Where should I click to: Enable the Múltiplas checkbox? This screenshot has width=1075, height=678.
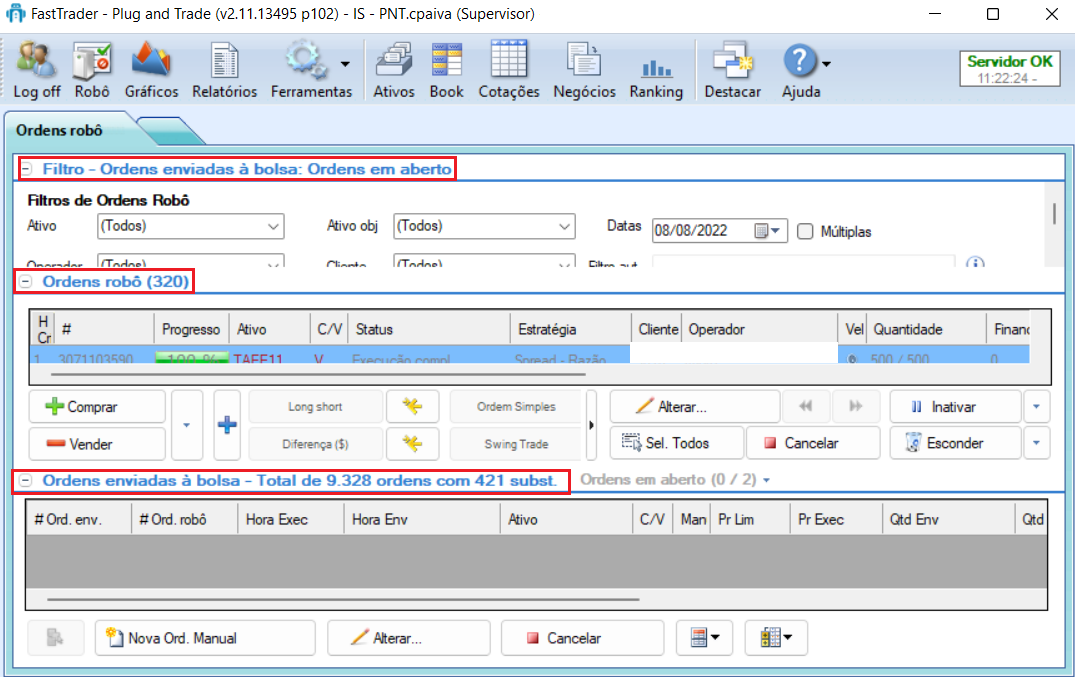point(806,232)
